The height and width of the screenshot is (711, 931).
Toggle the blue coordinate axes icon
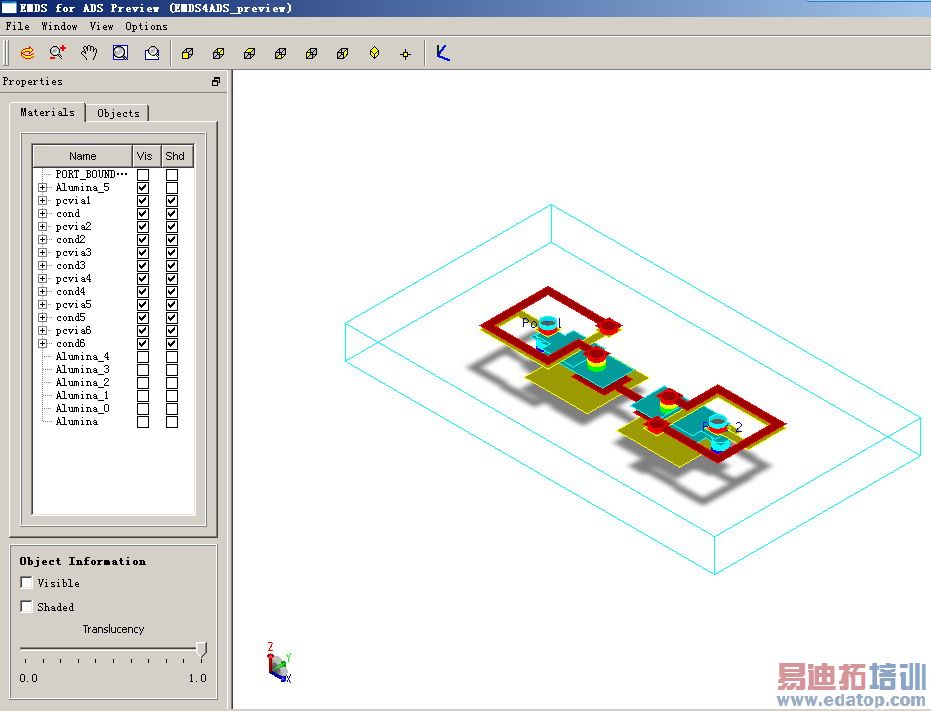pyautogui.click(x=443, y=53)
